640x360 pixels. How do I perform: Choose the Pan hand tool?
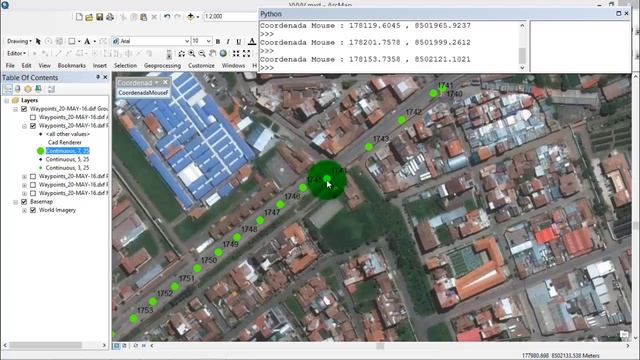pos(213,53)
